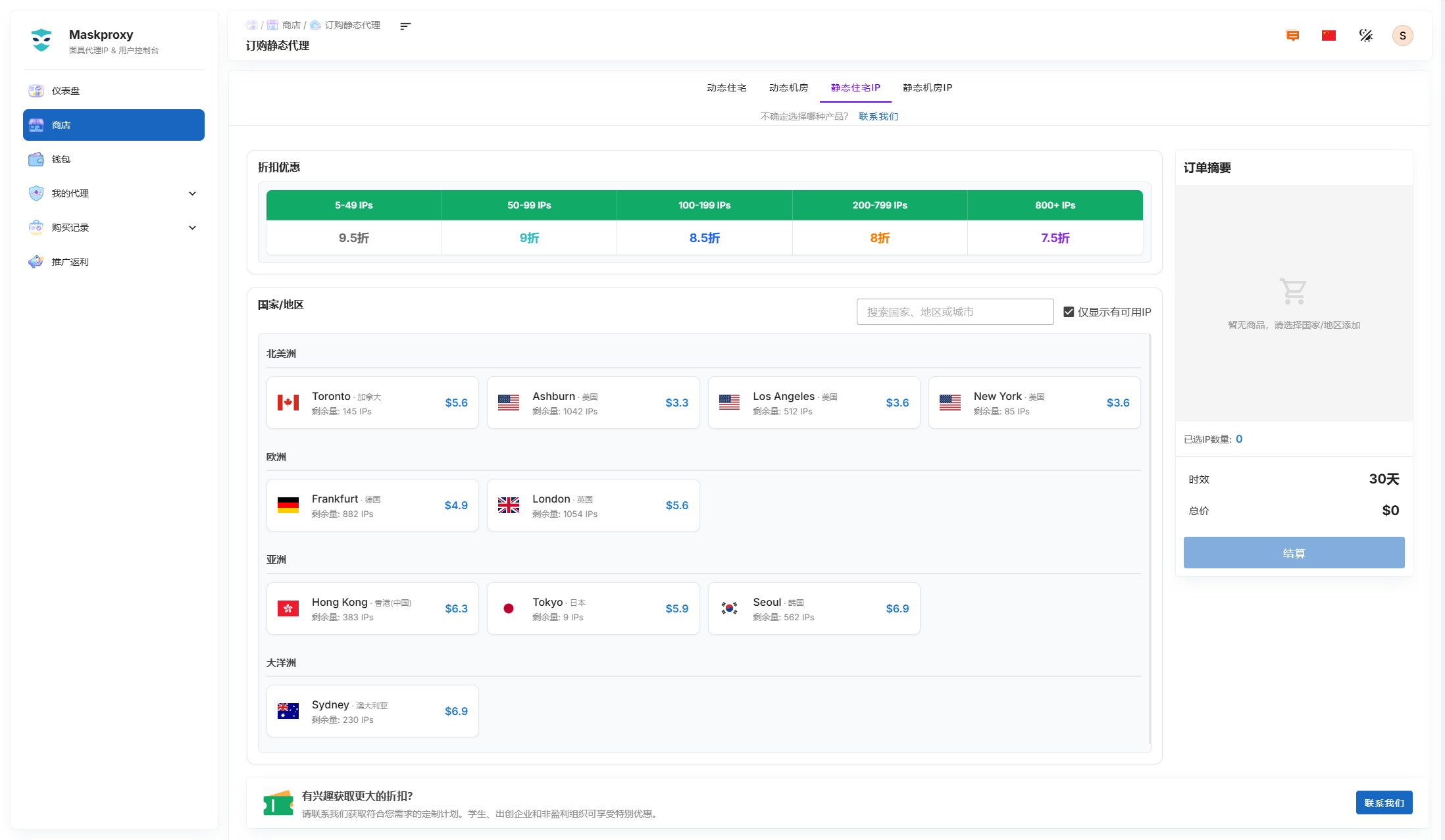
Task: Click the green coupon ticket icon
Action: coord(278,803)
